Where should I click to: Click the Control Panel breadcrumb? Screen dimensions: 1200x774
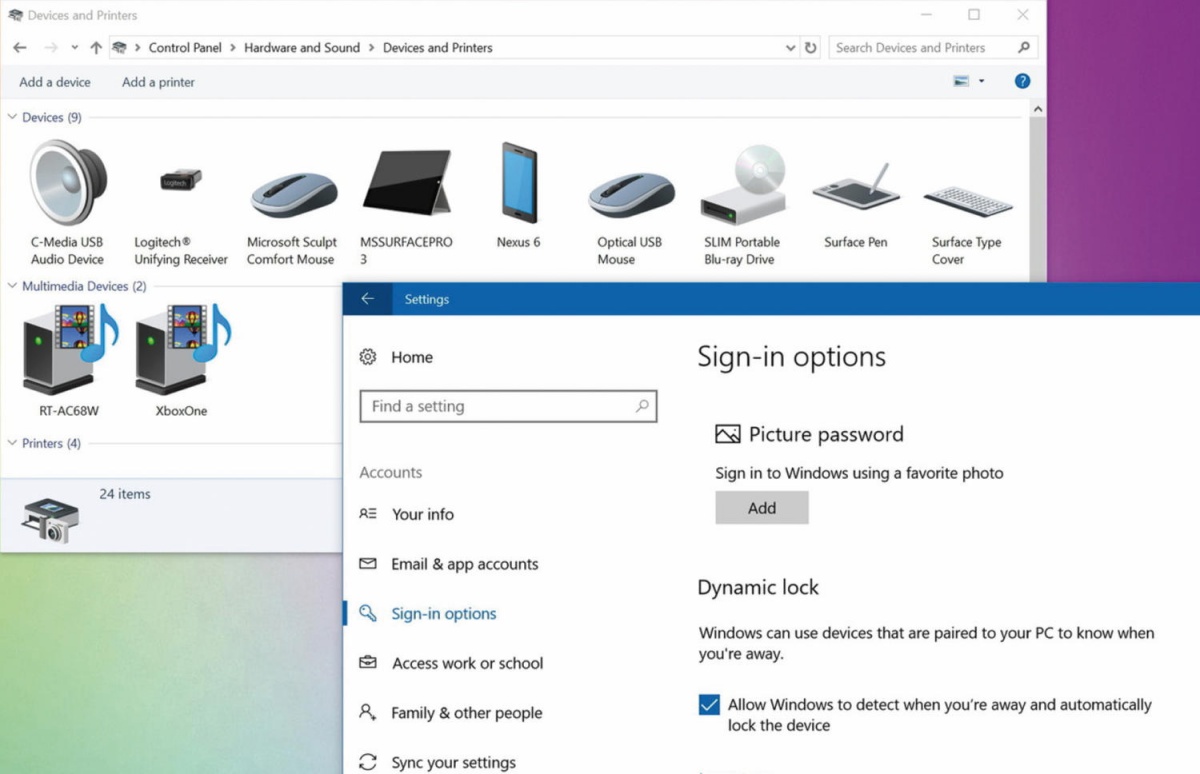[x=186, y=47]
